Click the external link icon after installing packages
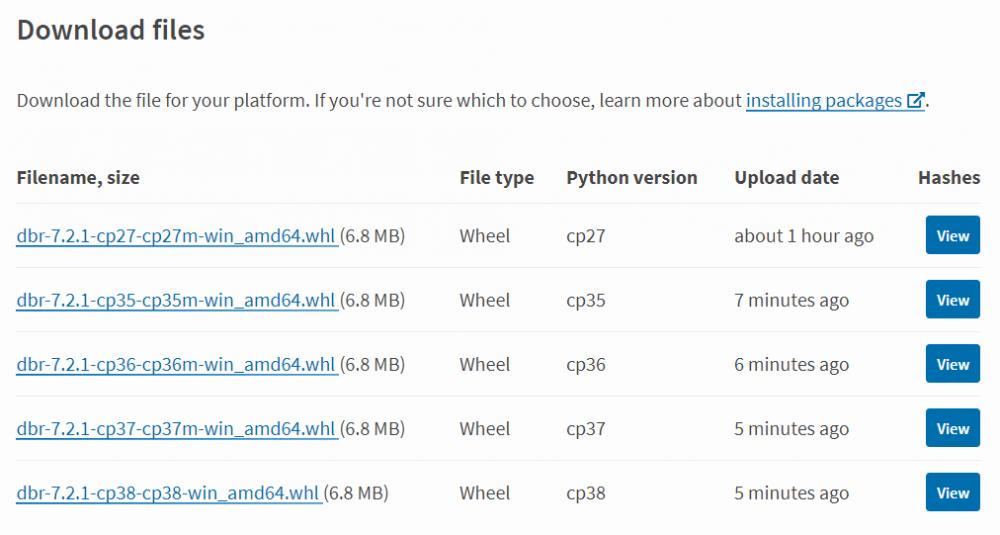This screenshot has width=1000, height=535. tap(915, 101)
